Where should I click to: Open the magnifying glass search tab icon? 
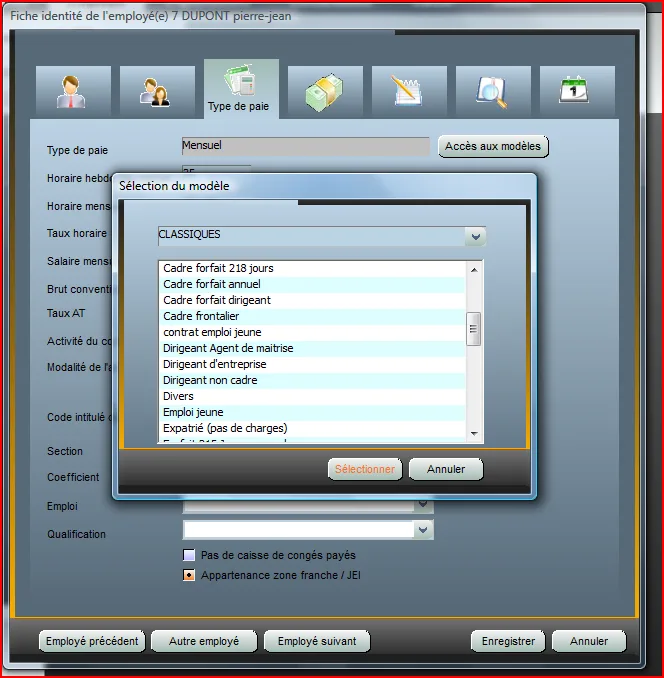493,91
